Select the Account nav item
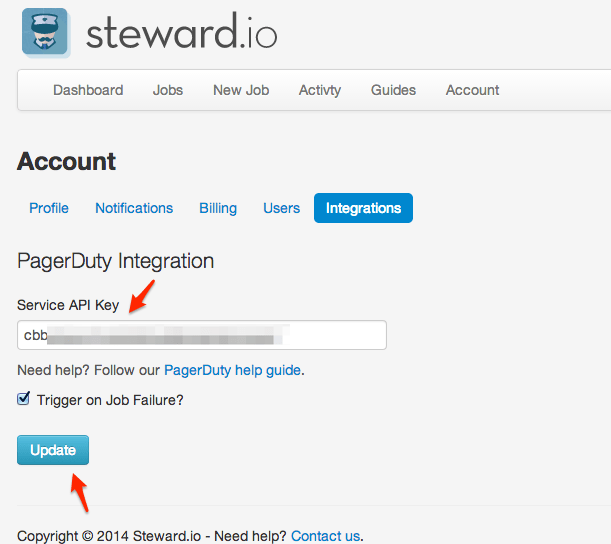The width and height of the screenshot is (611, 544). click(x=472, y=90)
